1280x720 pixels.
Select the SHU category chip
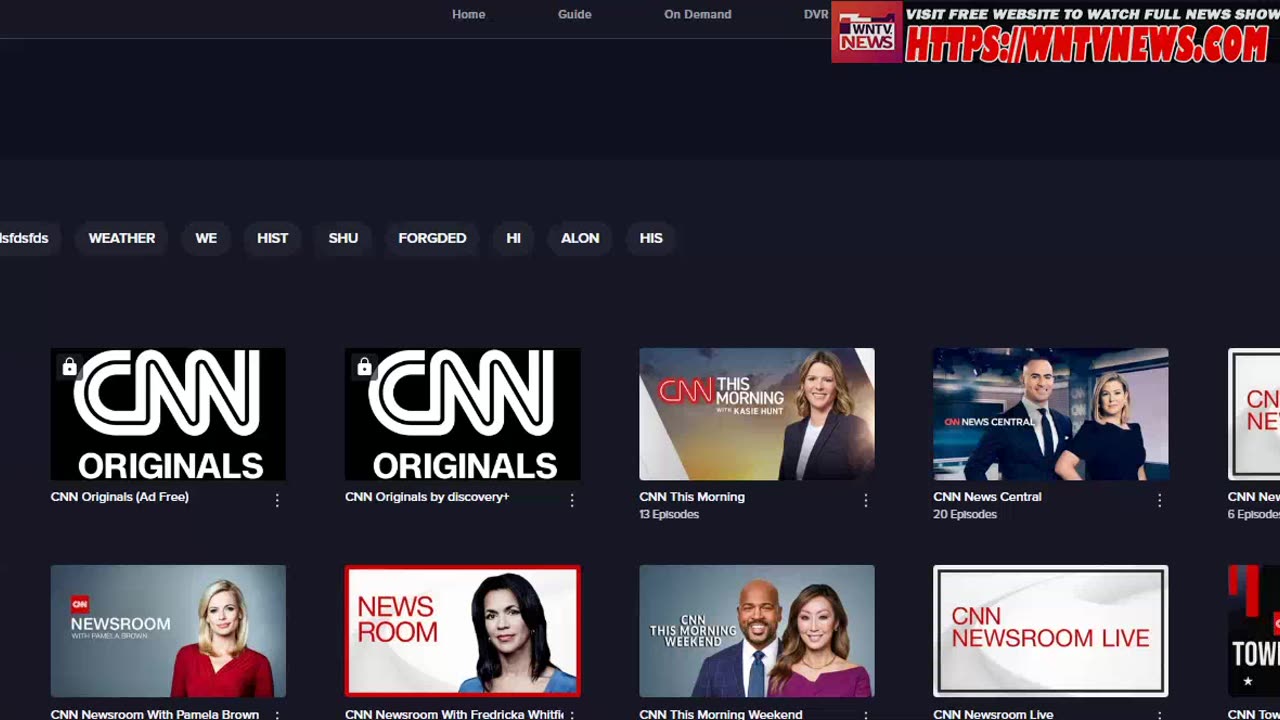tap(343, 238)
